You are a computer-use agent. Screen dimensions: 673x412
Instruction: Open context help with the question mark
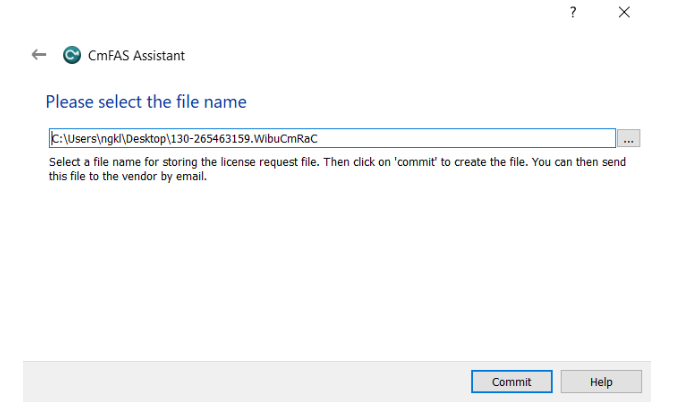tap(573, 12)
